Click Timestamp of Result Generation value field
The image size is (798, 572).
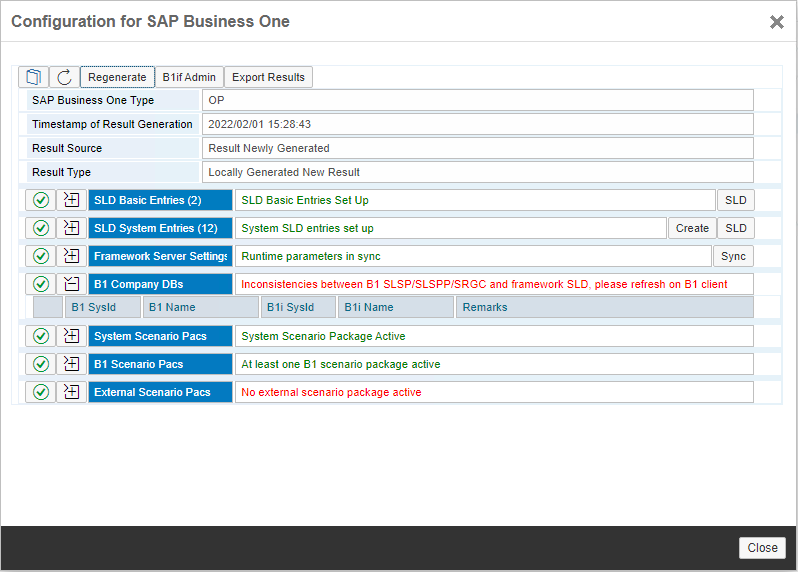[478, 124]
